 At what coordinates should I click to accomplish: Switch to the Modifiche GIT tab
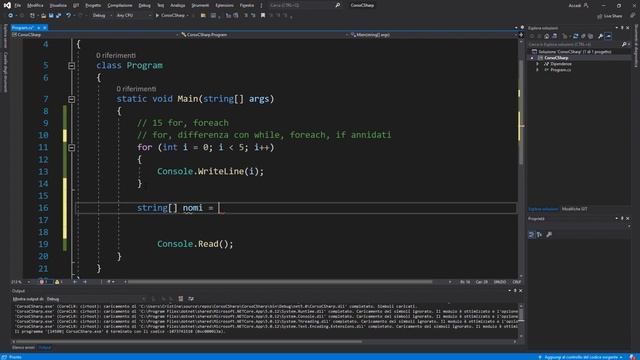pos(574,209)
